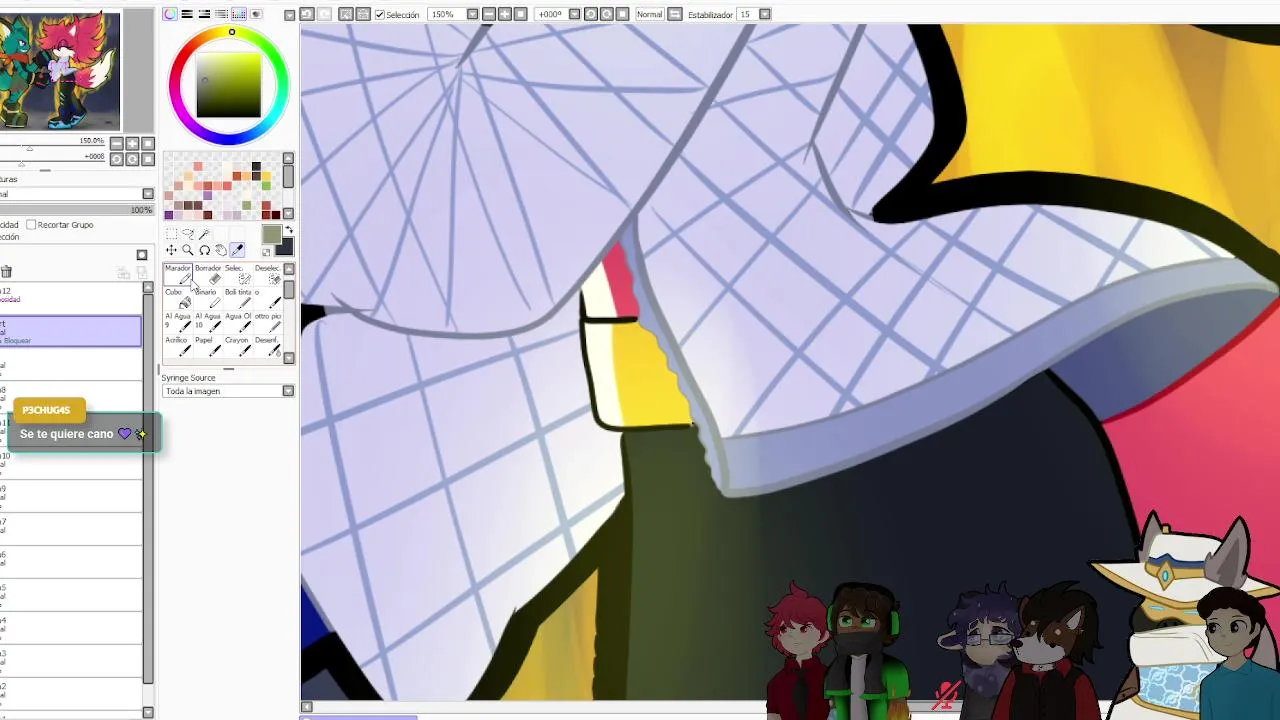Zoom in with top toolbar plus button

[x=505, y=14]
